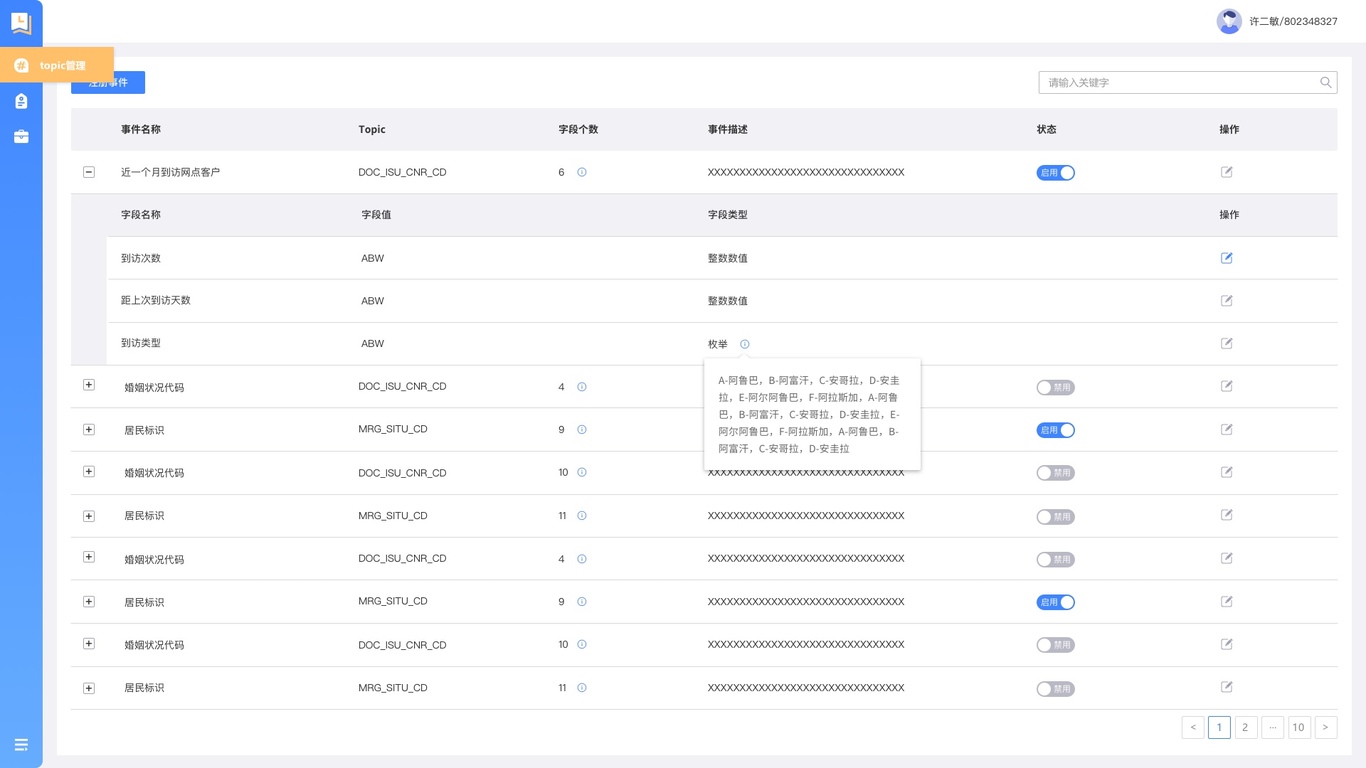Open the topic管理 menu item
1366x768 pixels.
[x=57, y=65]
